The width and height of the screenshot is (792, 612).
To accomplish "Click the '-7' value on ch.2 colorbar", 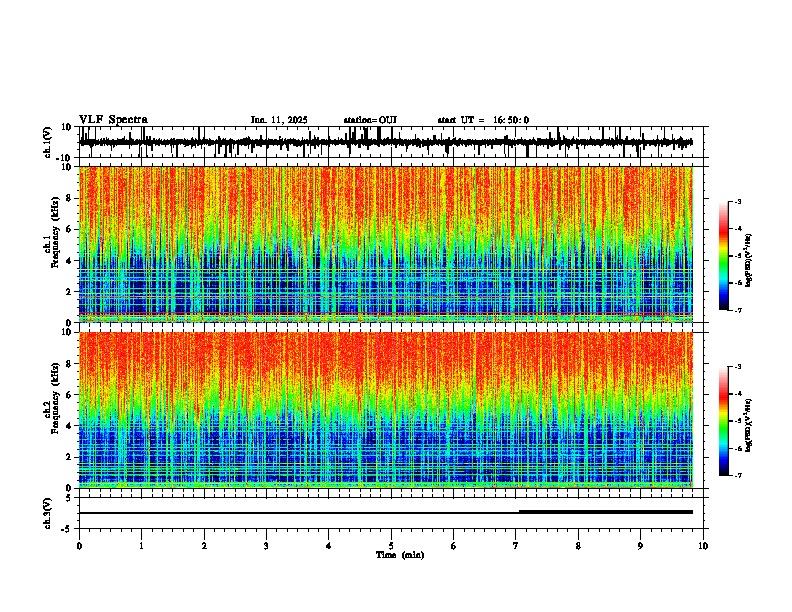I will (737, 476).
